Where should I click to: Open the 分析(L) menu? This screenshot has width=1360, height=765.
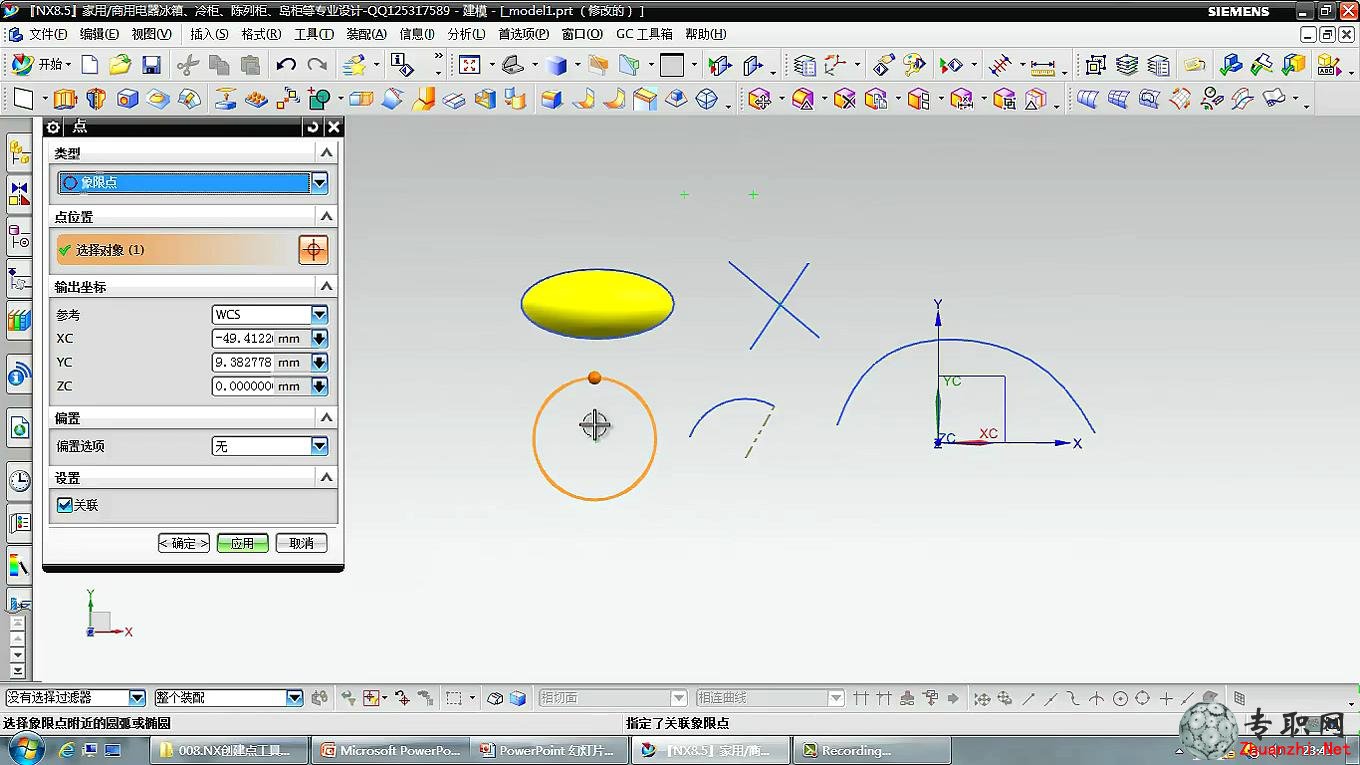click(466, 34)
